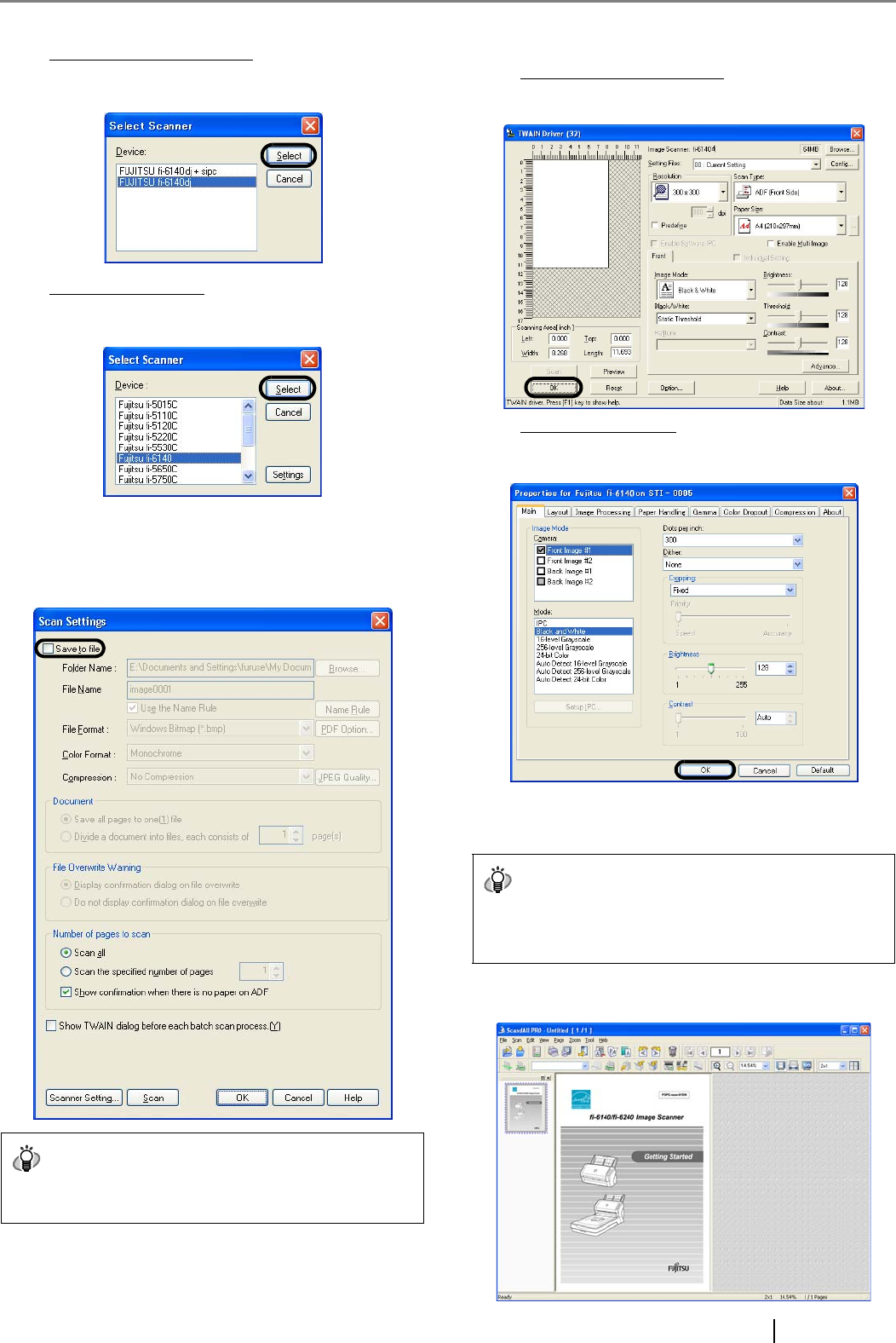The image size is (896, 1343).
Task: Go to first page in ScandAll PRO toolbar
Action: click(x=690, y=1052)
